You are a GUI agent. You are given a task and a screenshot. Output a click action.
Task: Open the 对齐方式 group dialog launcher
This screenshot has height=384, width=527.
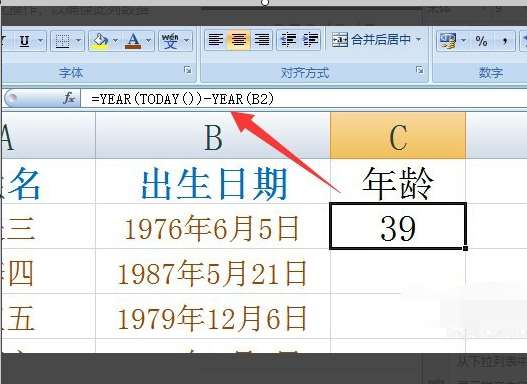point(419,70)
